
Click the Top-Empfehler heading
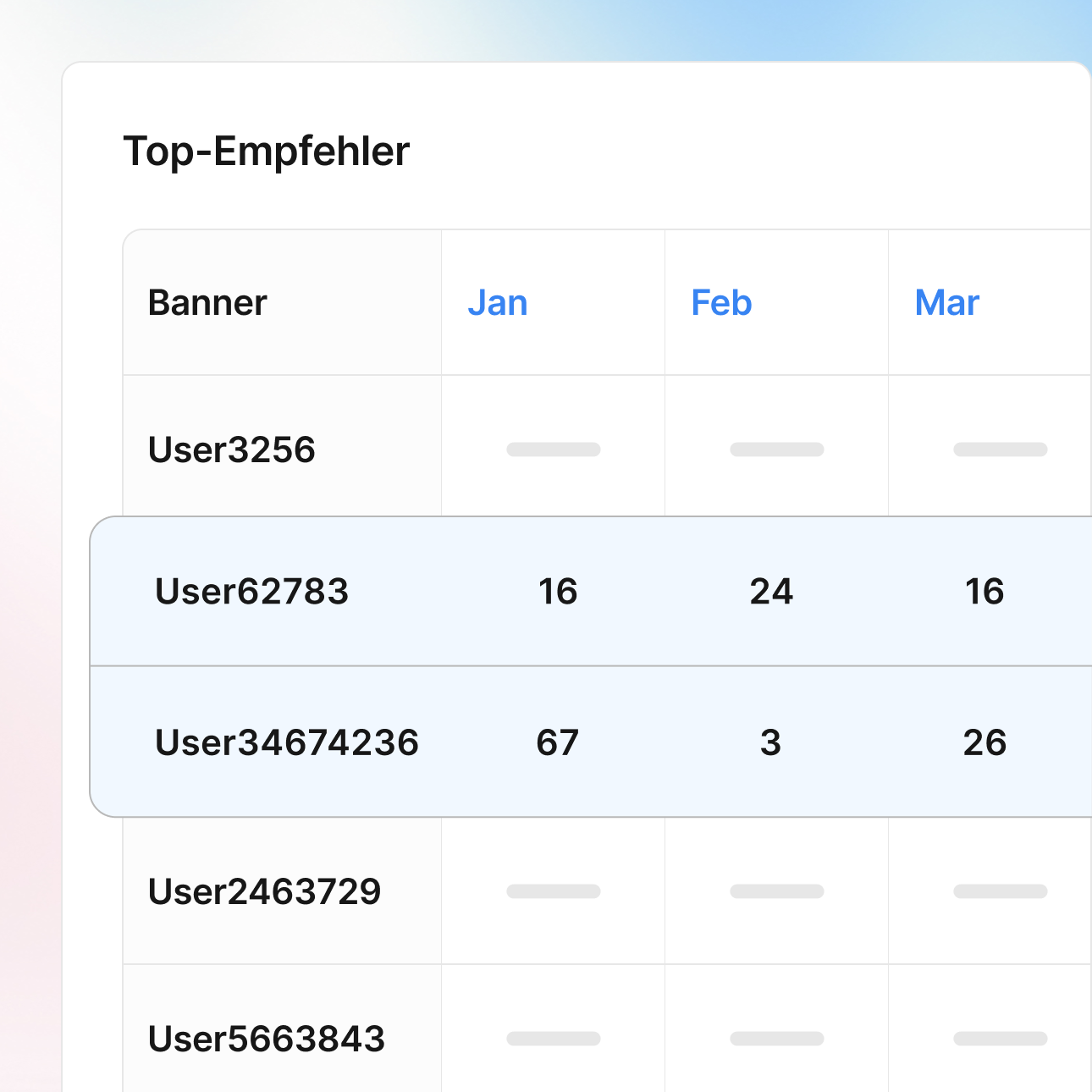tap(267, 152)
